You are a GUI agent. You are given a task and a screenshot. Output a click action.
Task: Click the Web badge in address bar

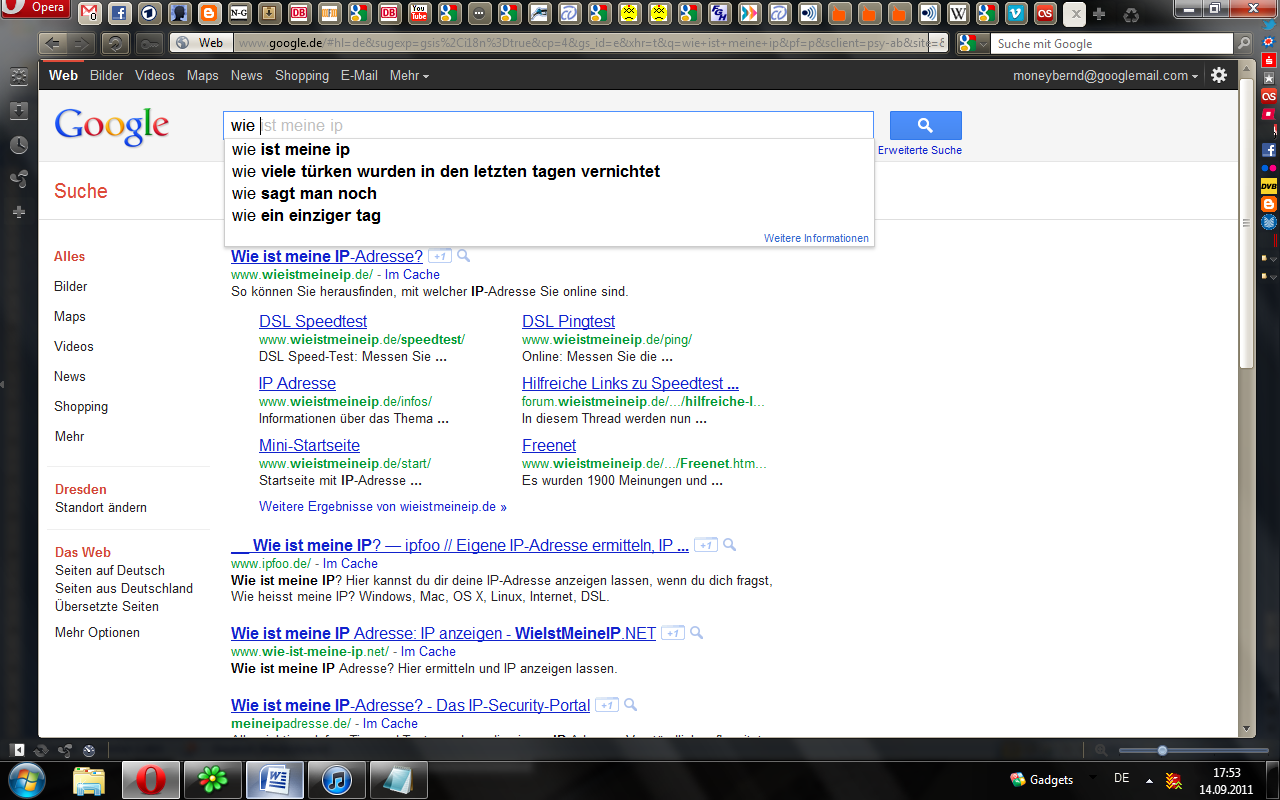(x=202, y=43)
